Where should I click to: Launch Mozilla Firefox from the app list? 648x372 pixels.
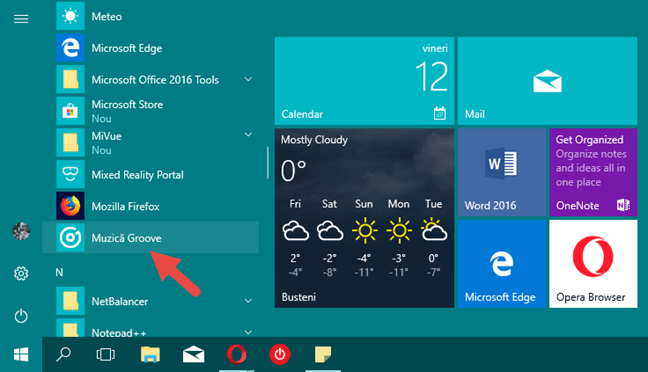(150, 206)
